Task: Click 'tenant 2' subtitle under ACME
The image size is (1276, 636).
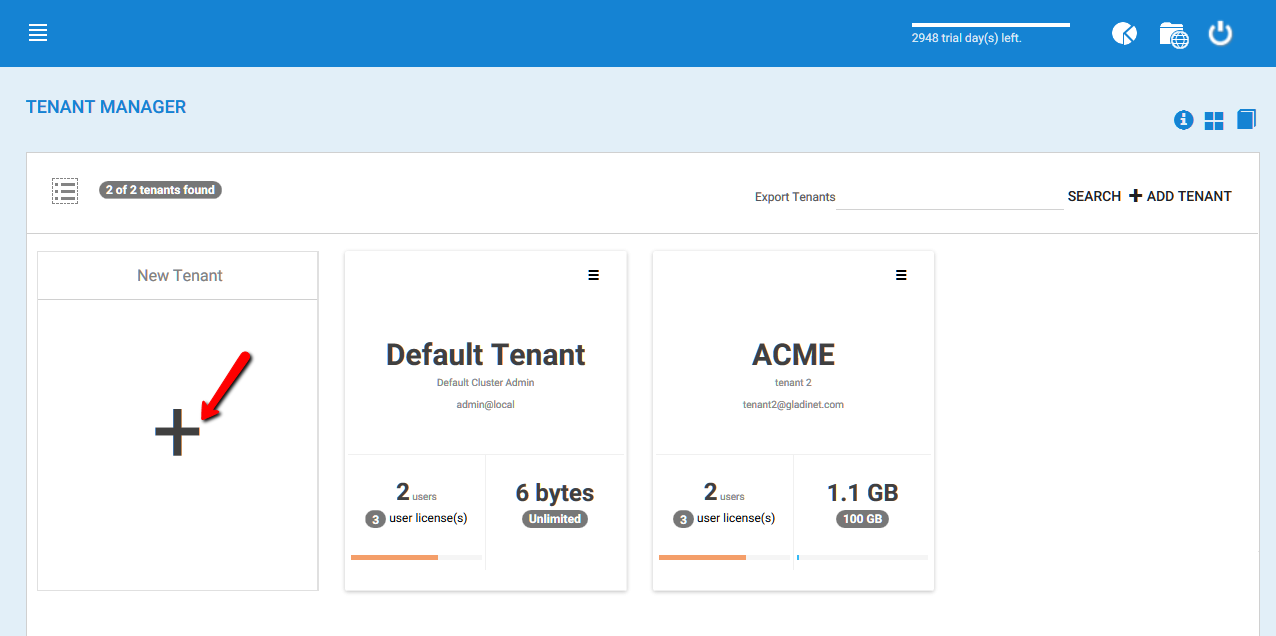Action: [793, 383]
